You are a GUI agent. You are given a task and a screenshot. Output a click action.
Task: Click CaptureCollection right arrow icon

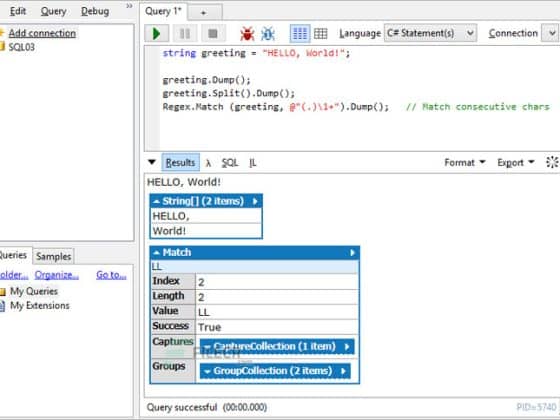click(x=347, y=347)
